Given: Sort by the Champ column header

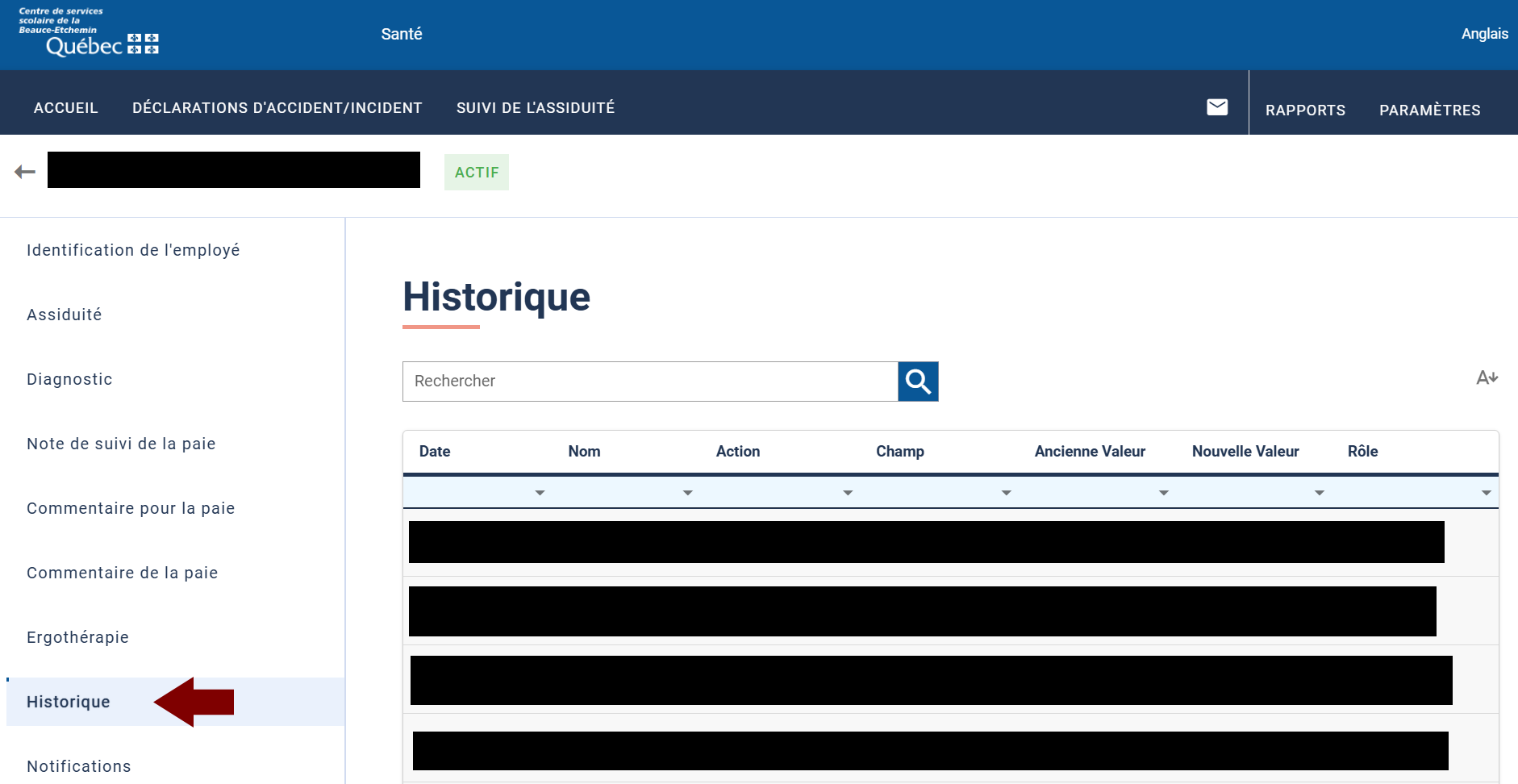Looking at the screenshot, I should (900, 452).
